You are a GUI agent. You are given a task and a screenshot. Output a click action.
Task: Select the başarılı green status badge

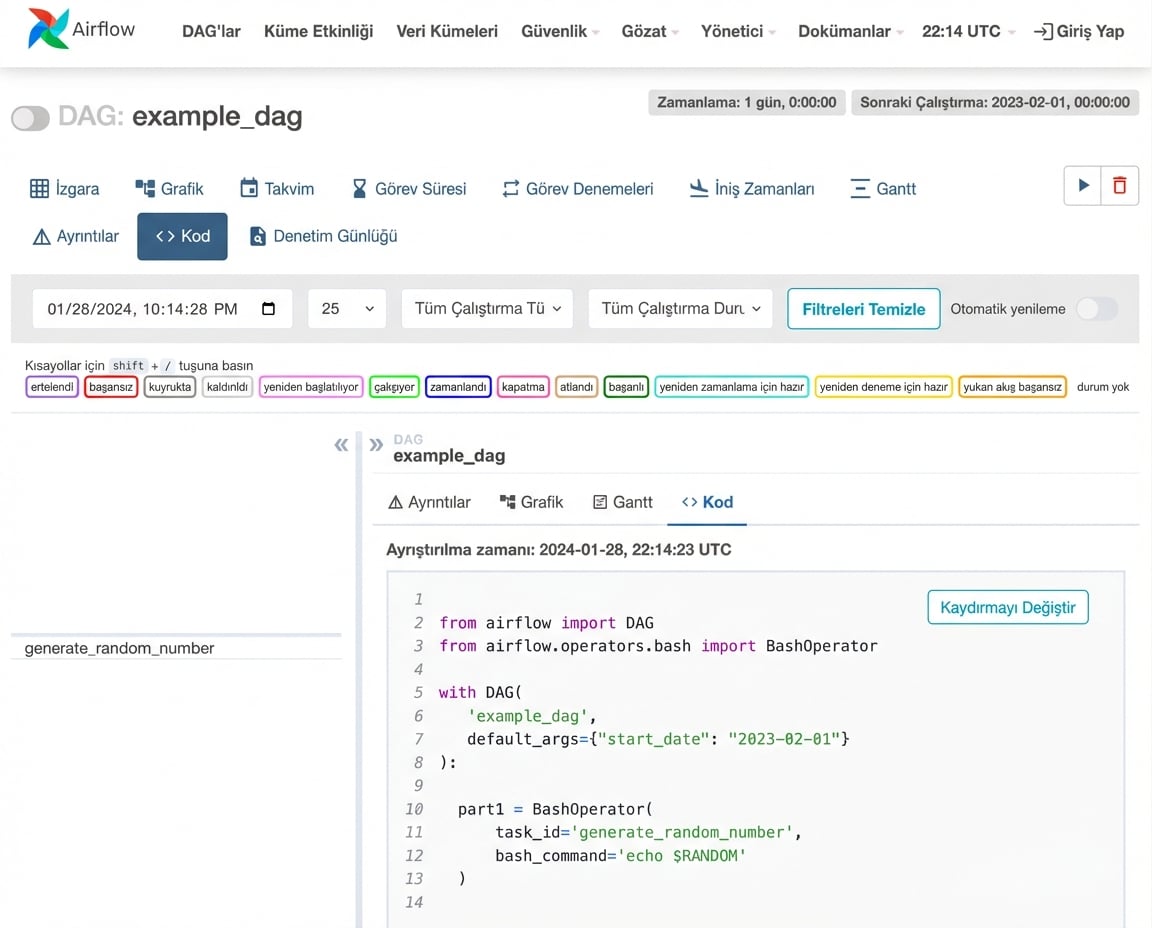point(626,387)
